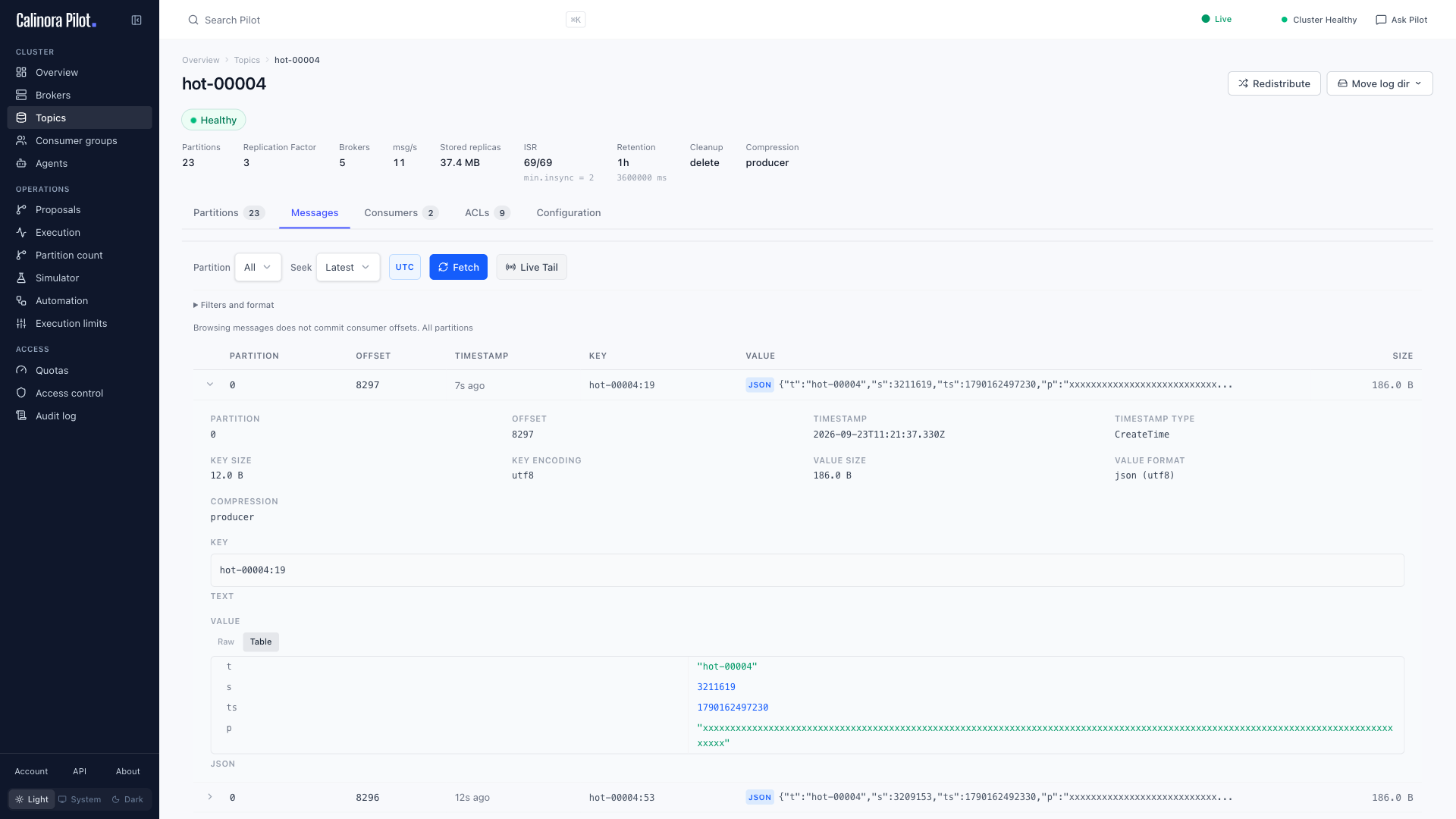Collapse the sidebar panel icon

pos(136,20)
